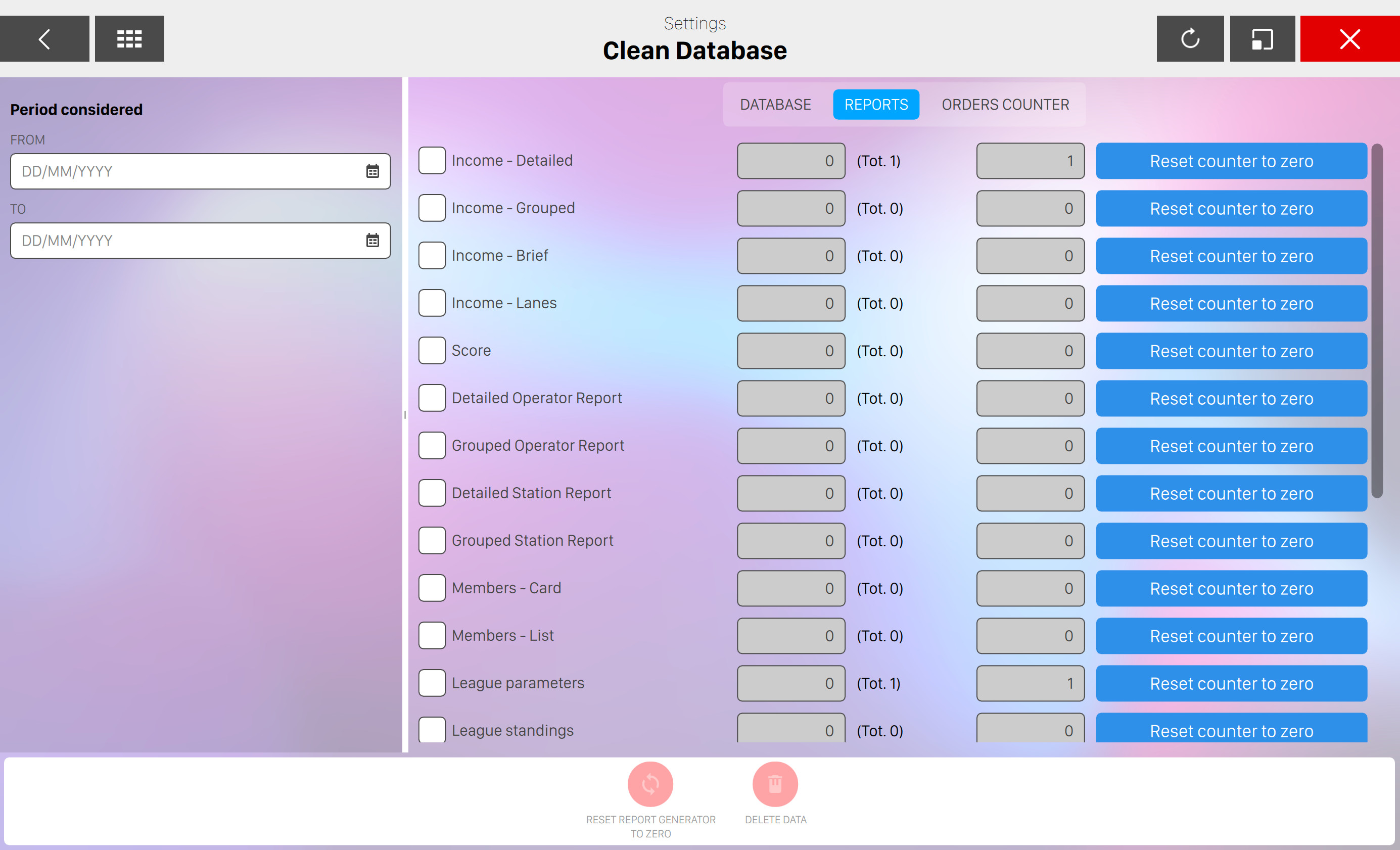Check the Members - Card checkbox
The width and height of the screenshot is (1400, 850).
(432, 588)
